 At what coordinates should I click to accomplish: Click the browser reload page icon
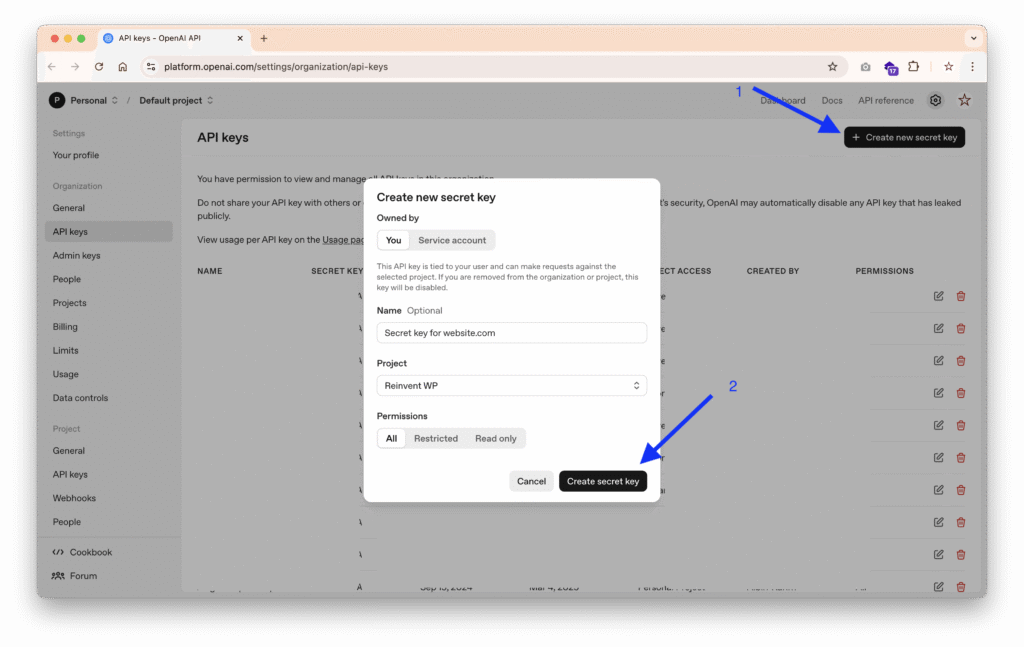99,67
